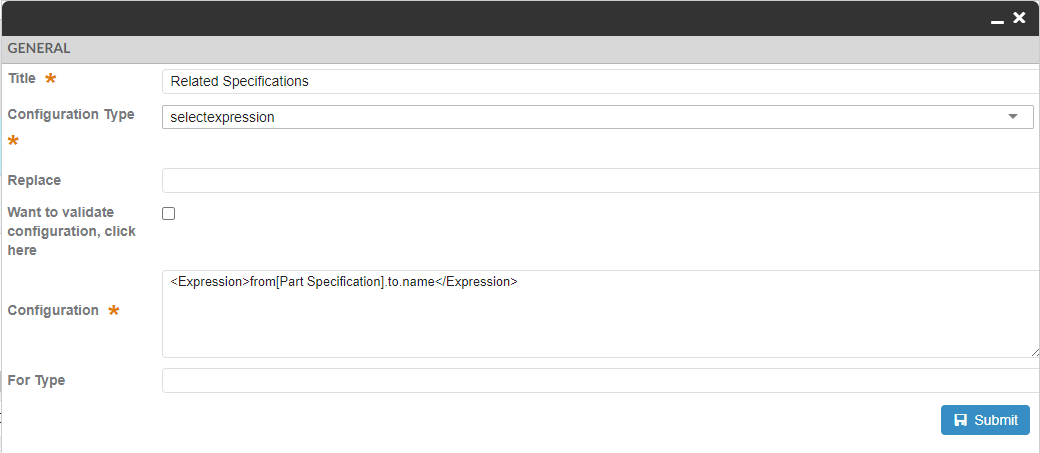Click the Configuration Type label
Image resolution: width=1040 pixels, height=453 pixels.
(x=71, y=114)
